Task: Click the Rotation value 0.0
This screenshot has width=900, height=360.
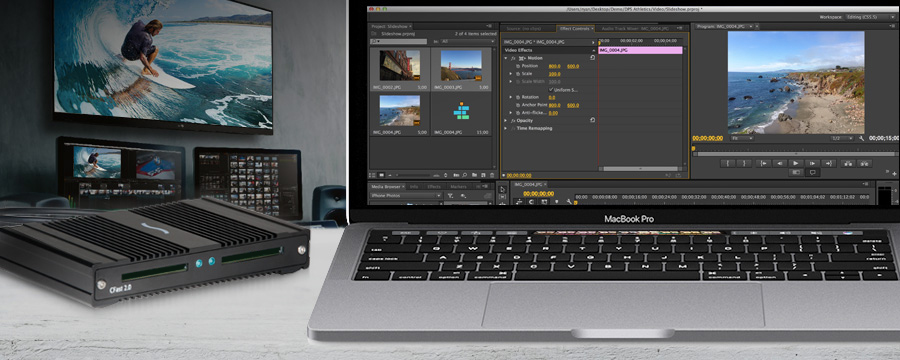Action: [552, 97]
